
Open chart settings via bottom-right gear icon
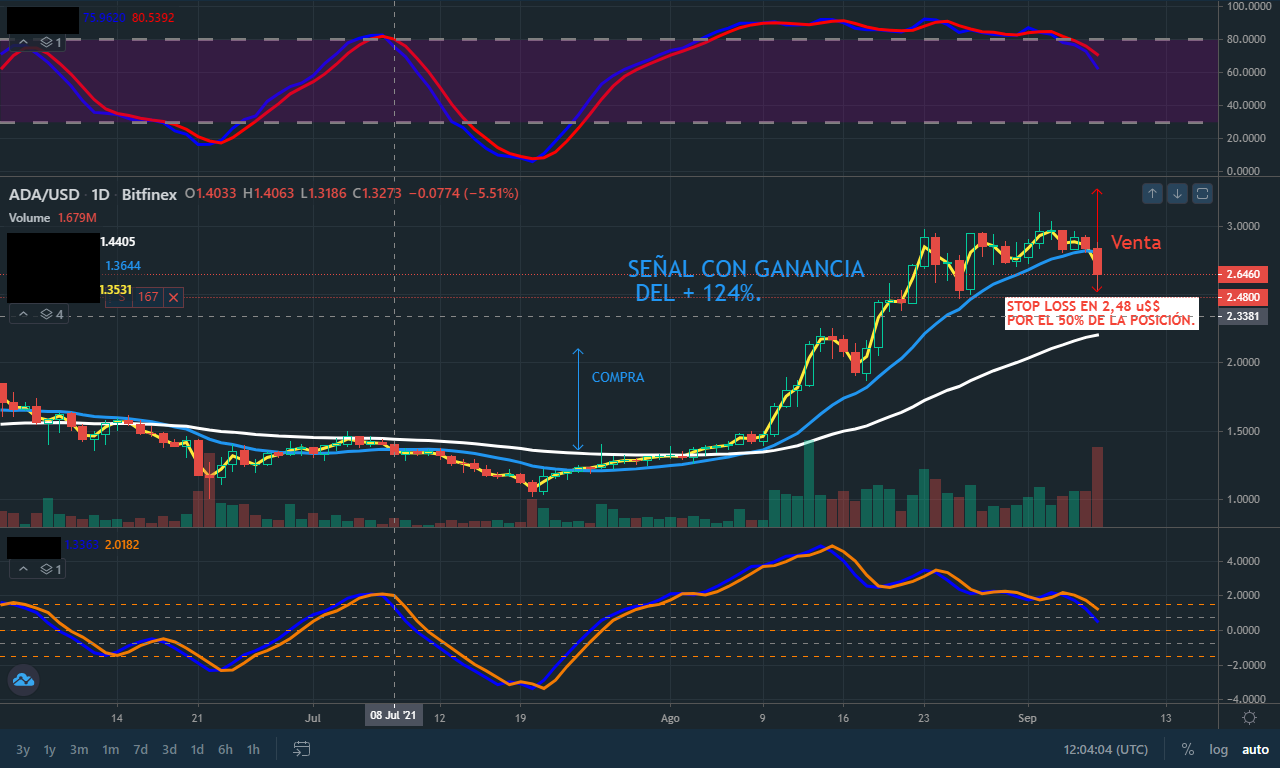(x=1248, y=716)
